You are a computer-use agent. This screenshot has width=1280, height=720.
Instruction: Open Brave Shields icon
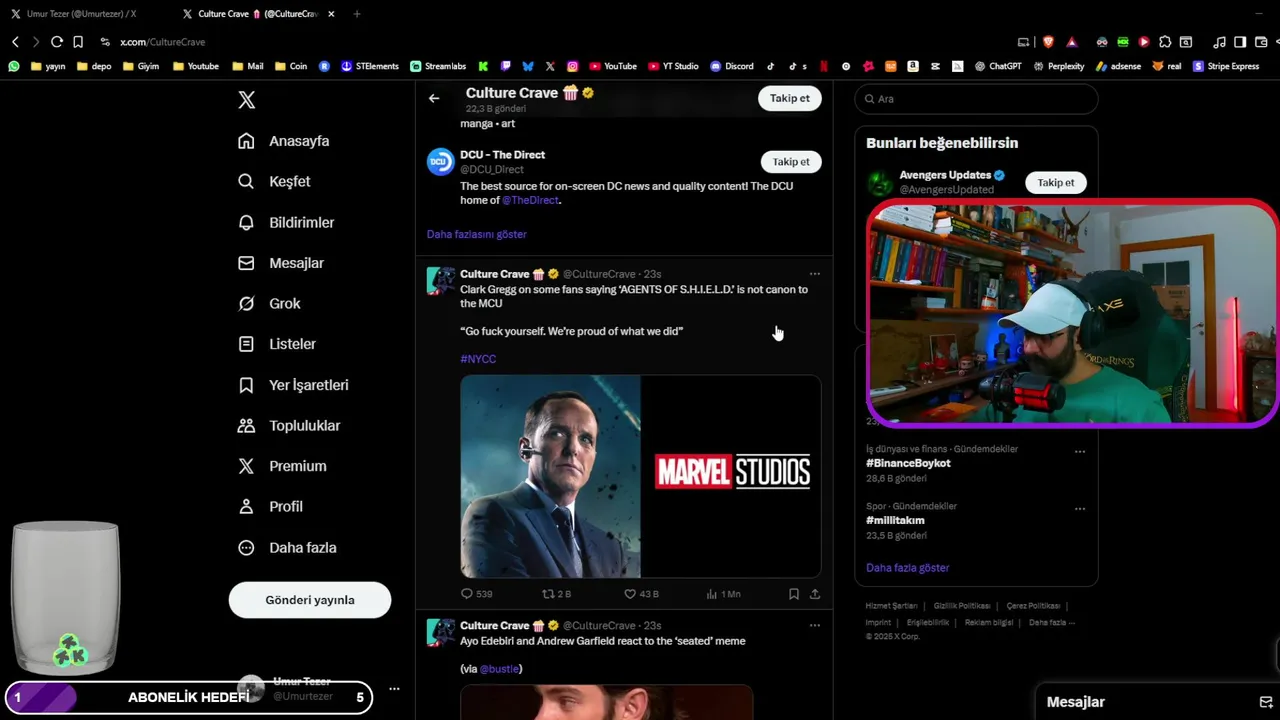[x=1048, y=42]
